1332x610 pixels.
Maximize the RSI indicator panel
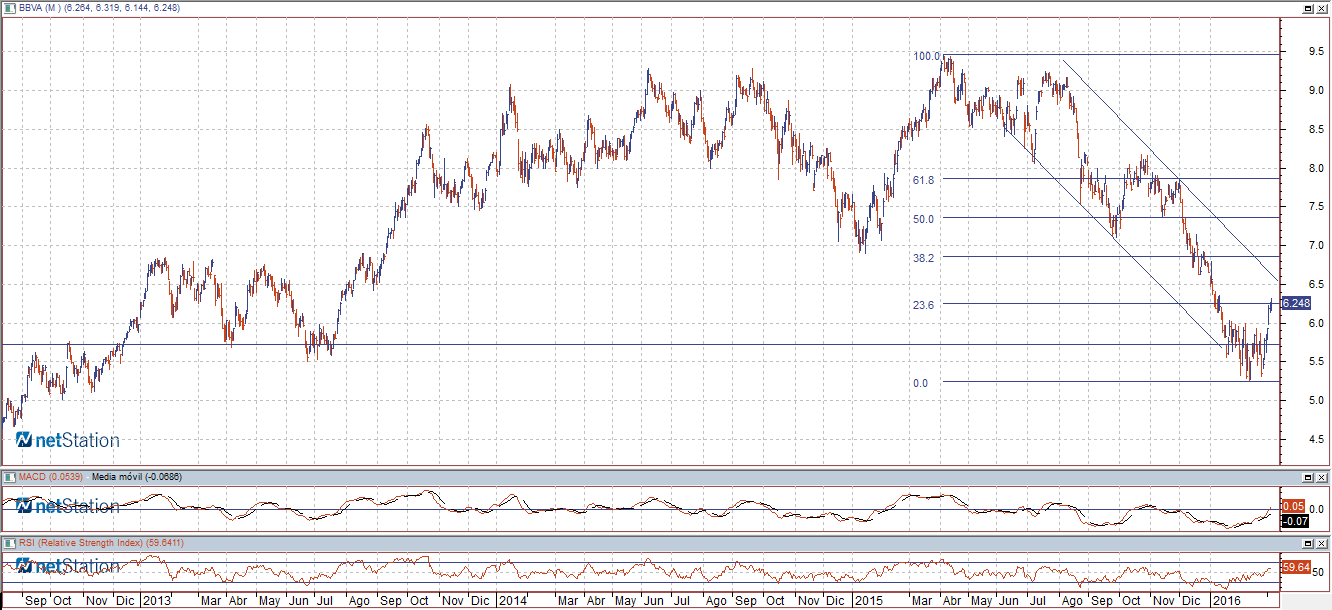(x=1307, y=542)
